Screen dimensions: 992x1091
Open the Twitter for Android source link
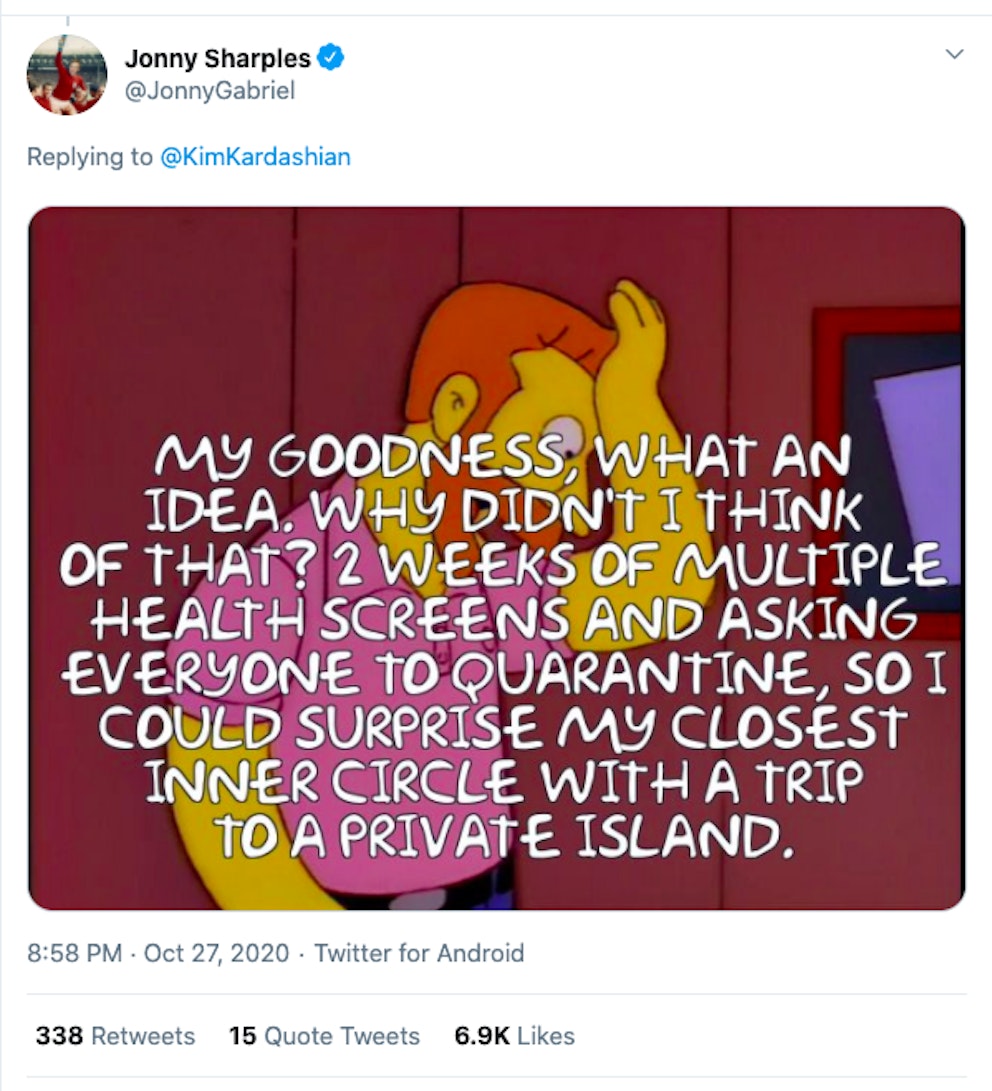(x=419, y=952)
